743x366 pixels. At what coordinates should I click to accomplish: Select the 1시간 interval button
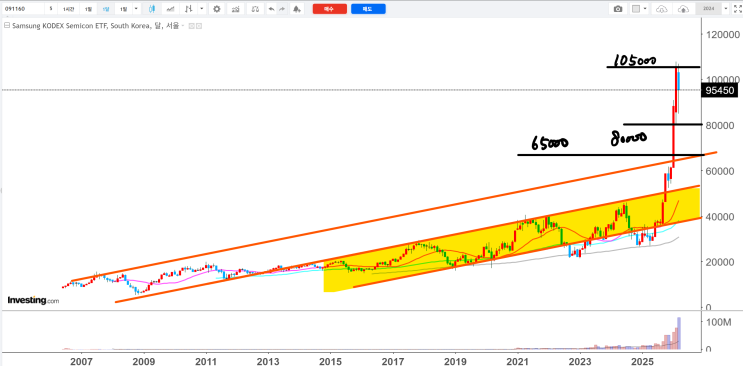coord(69,9)
